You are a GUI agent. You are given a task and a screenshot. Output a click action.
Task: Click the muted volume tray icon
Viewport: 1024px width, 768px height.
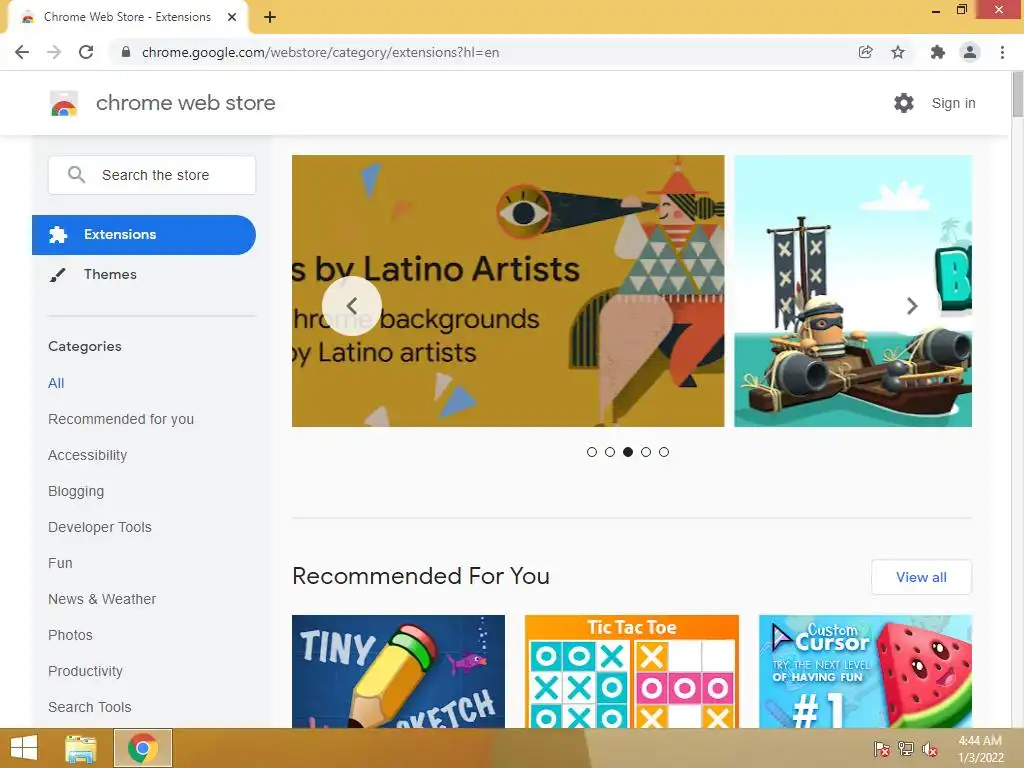(x=930, y=749)
